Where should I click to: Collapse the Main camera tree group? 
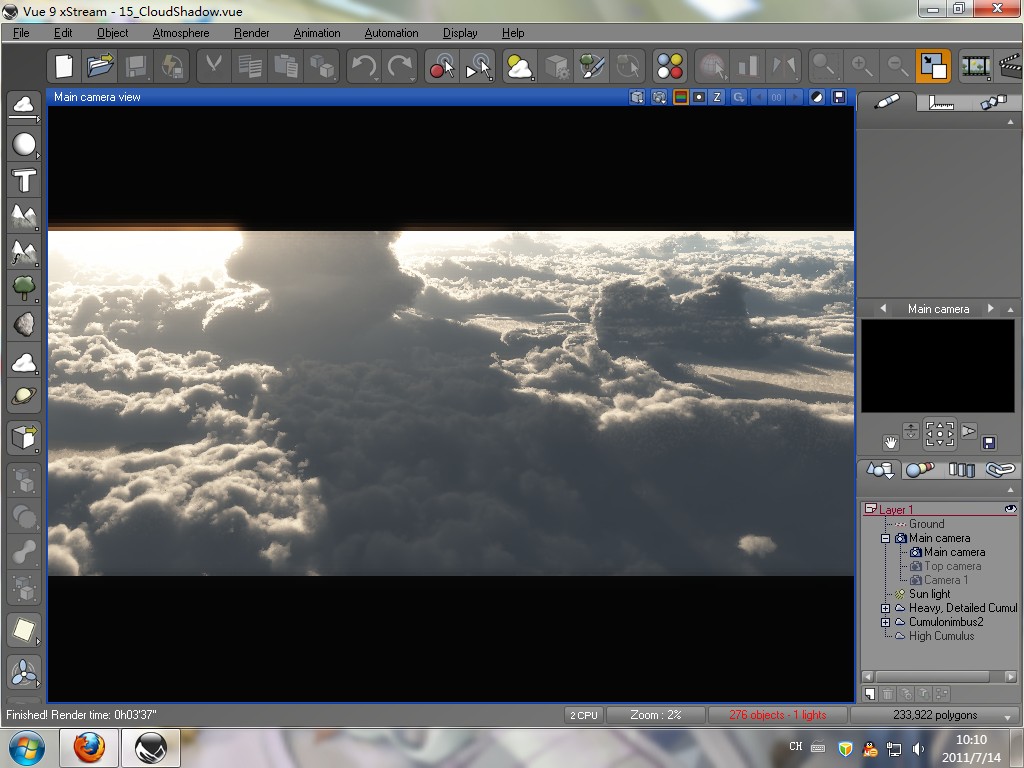[885, 538]
